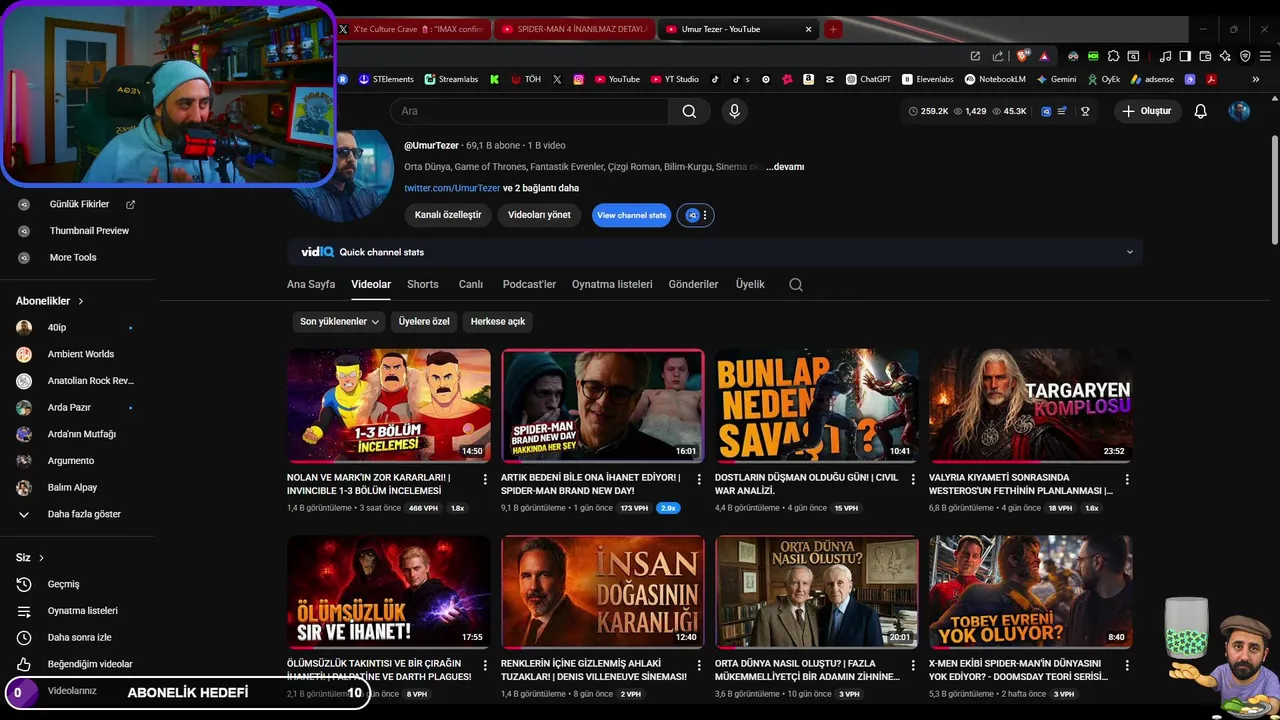Click the Brave Shields lion icon
The image size is (1280, 720).
(x=1024, y=56)
